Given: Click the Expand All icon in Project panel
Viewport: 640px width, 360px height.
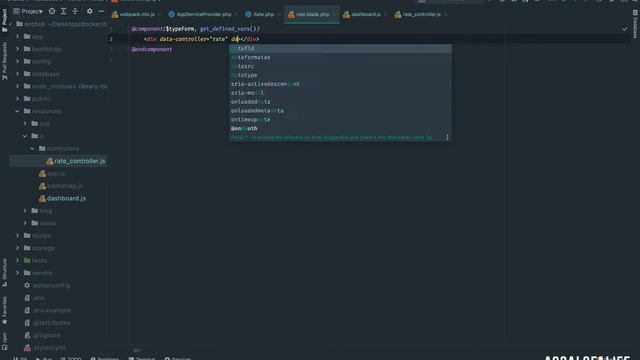Looking at the screenshot, I should click(x=63, y=11).
